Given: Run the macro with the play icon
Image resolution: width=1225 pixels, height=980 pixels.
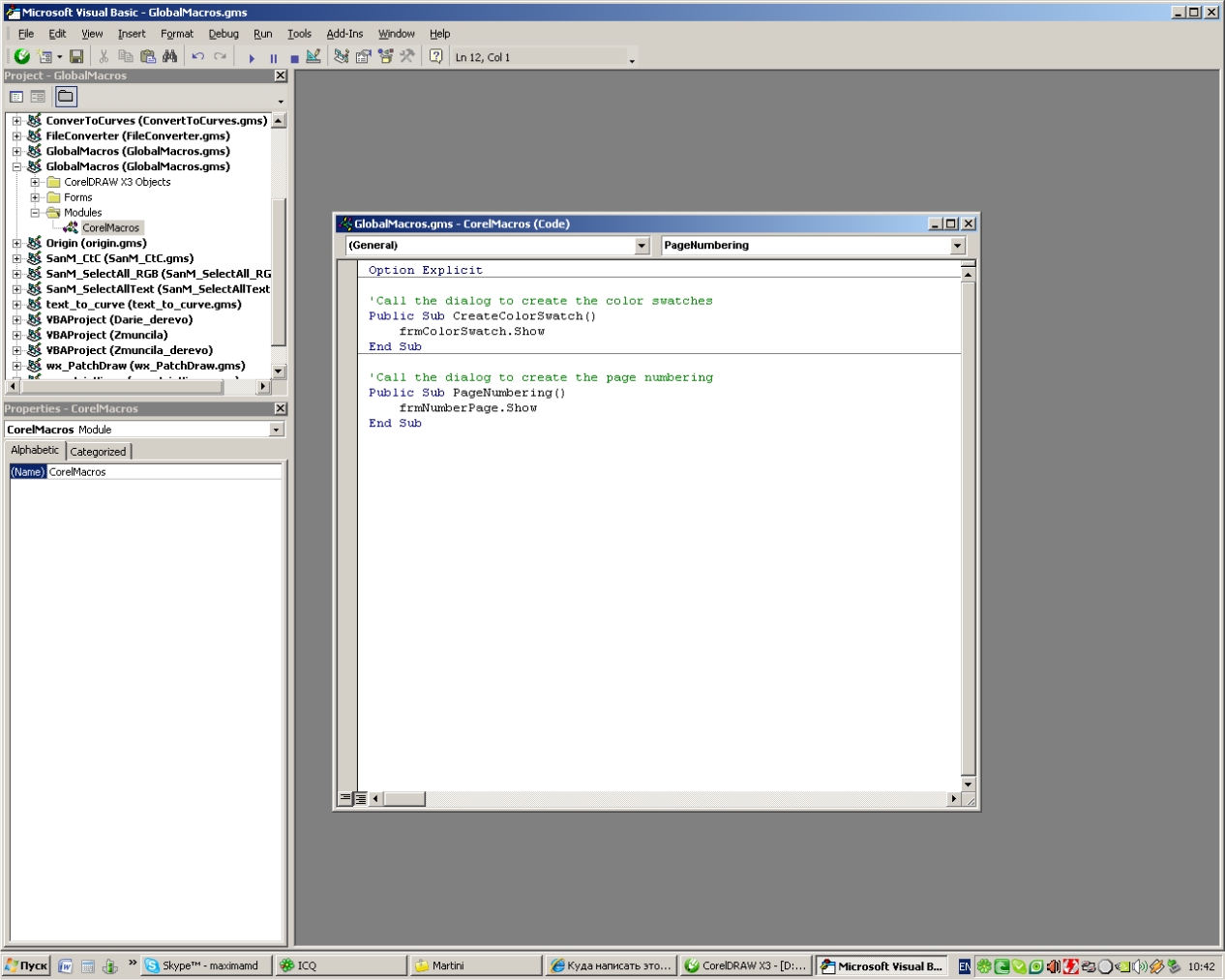Looking at the screenshot, I should (x=252, y=58).
